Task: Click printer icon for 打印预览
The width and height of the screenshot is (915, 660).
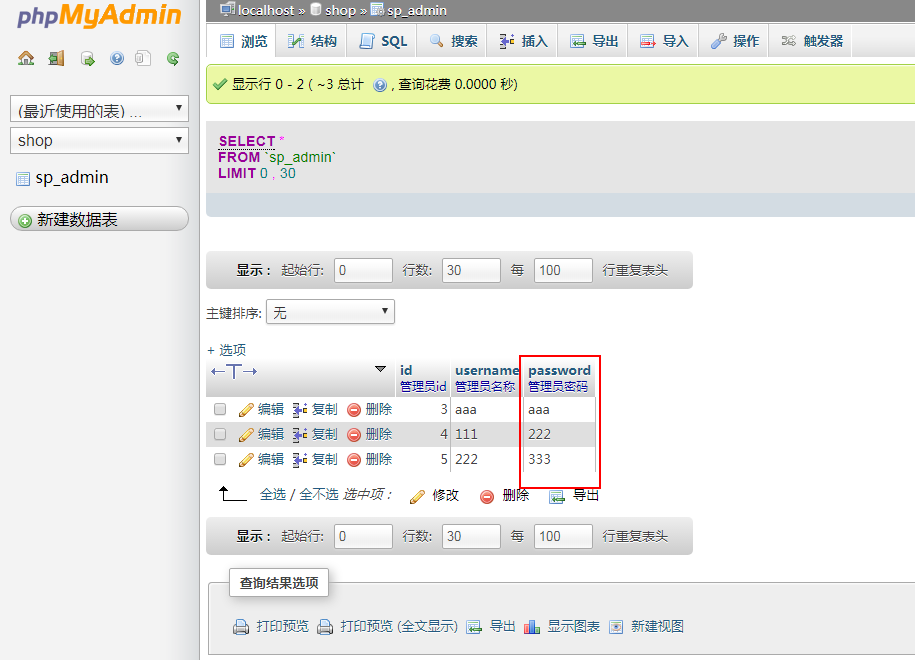Action: point(241,627)
